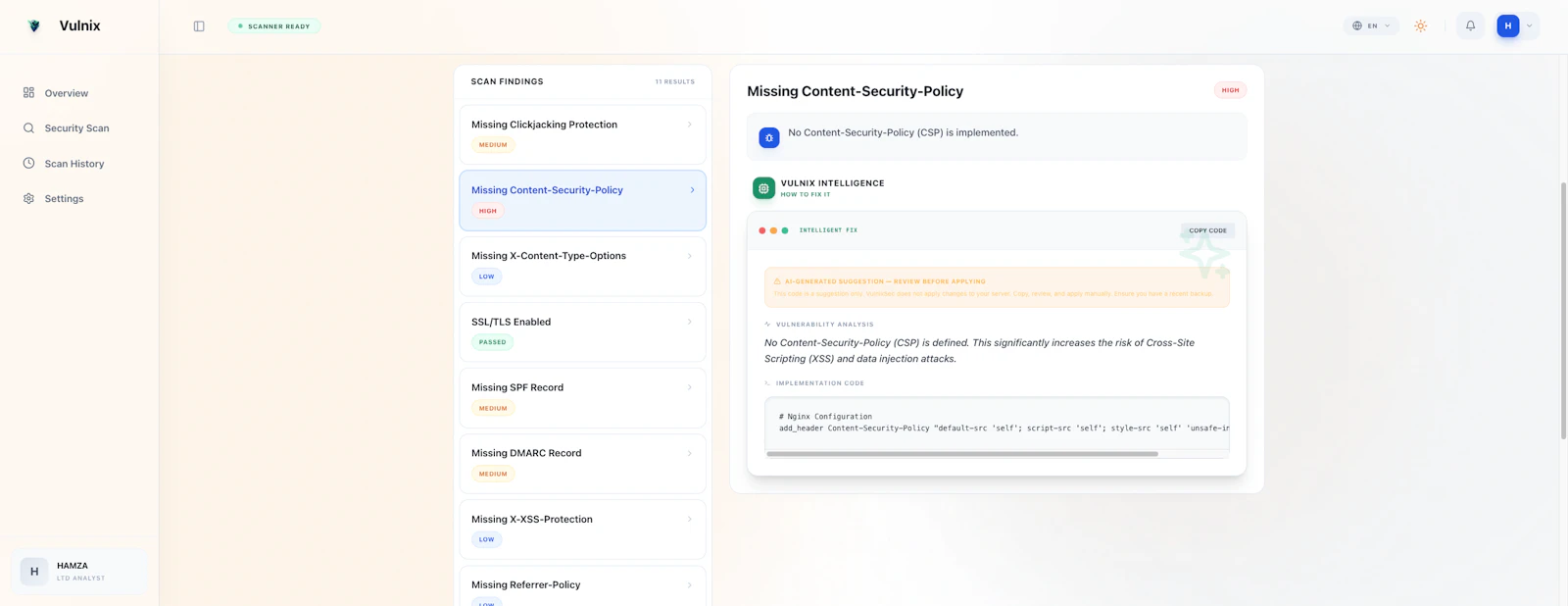Expand Missing Referrer-Policy chevron
The height and width of the screenshot is (606, 1568).
coord(690,585)
